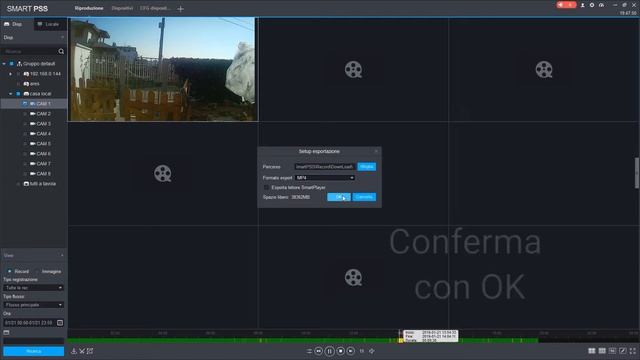
Task: Click the CAM 8 camera icon
Action: 33,174
